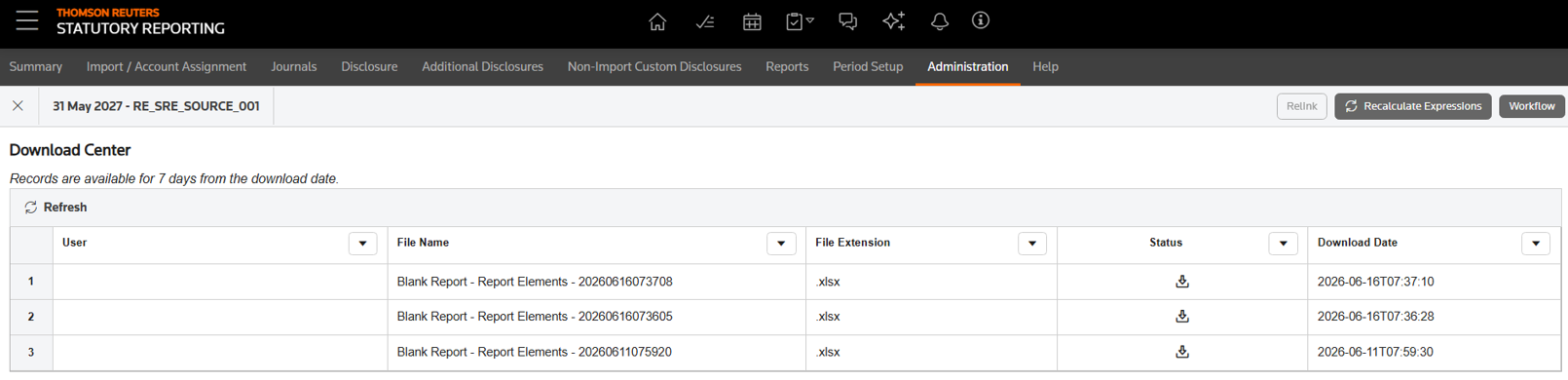
Task: Click the refresh icon in Download Center
Action: coord(30,208)
